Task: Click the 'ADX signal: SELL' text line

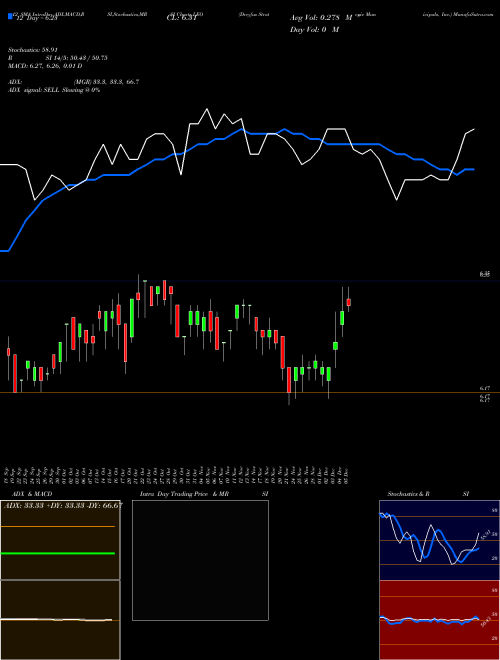Action: [54, 90]
